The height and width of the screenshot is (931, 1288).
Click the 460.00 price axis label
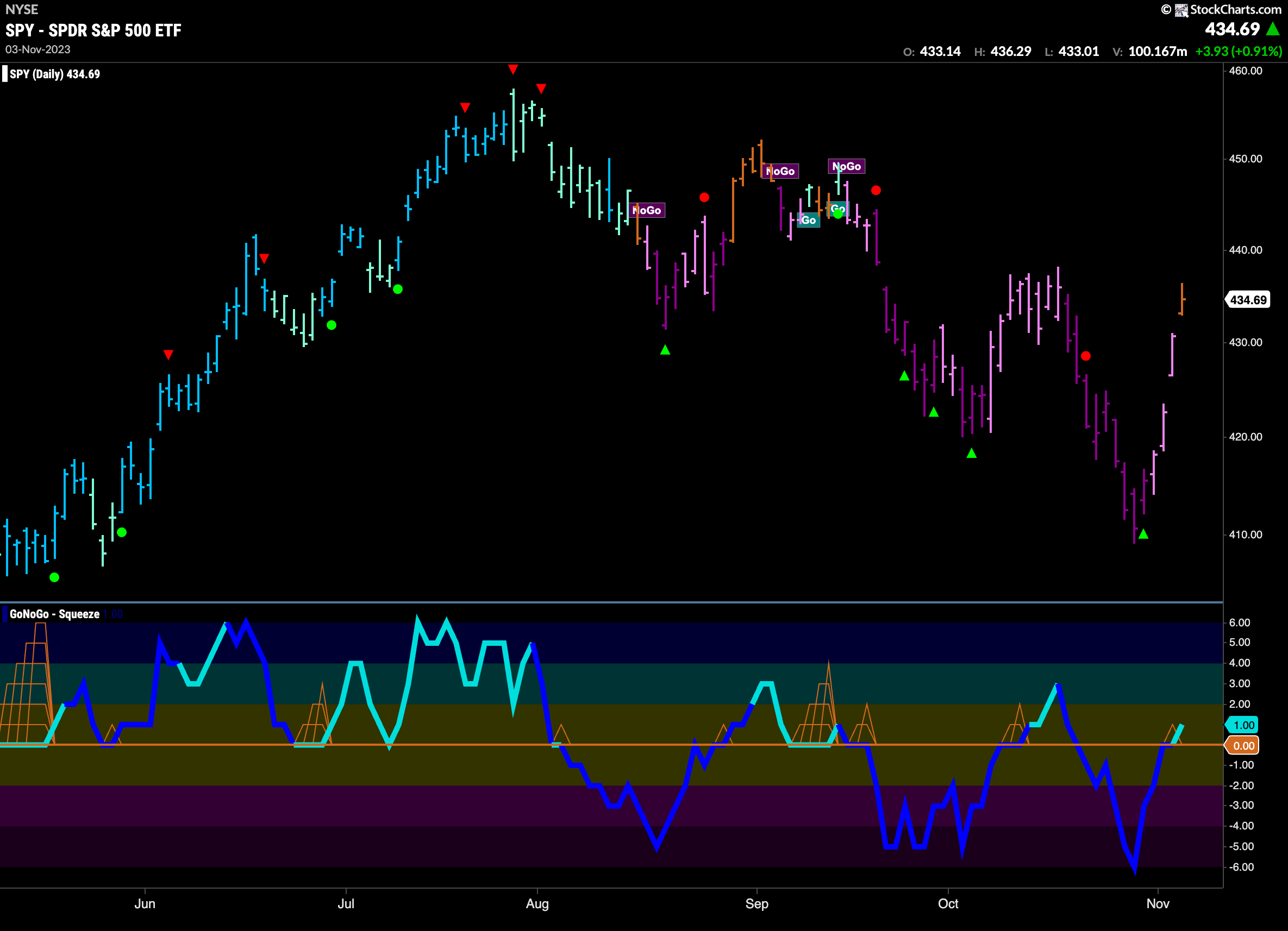tap(1246, 71)
